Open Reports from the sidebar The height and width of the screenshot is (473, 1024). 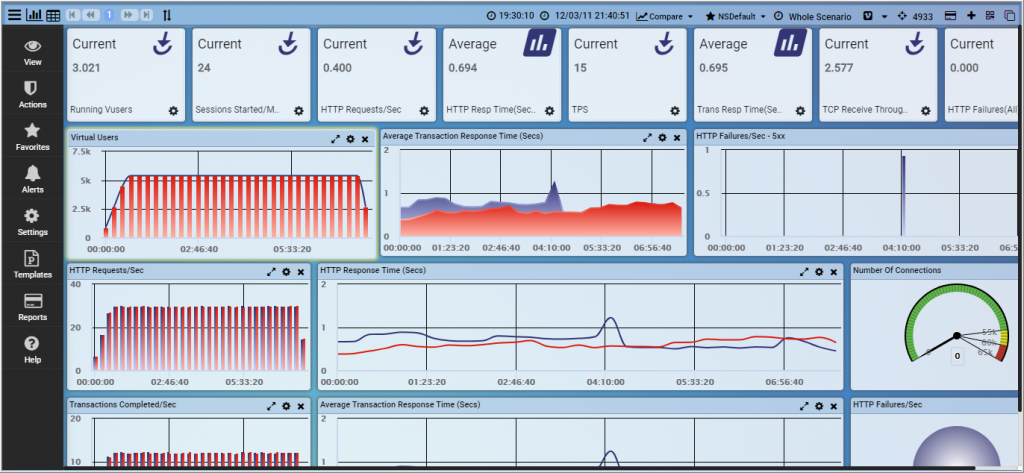tap(32, 306)
